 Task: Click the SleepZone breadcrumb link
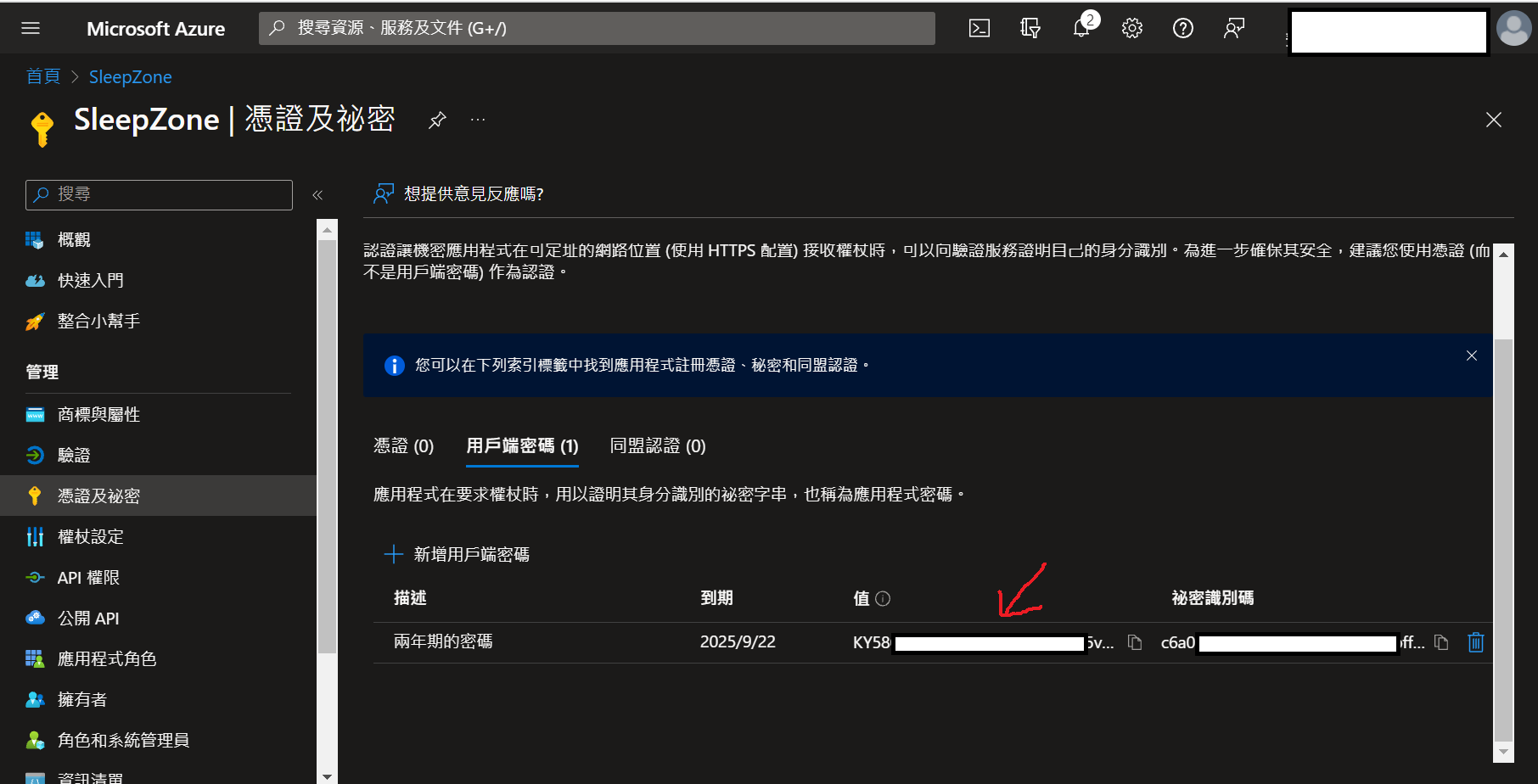tap(130, 77)
